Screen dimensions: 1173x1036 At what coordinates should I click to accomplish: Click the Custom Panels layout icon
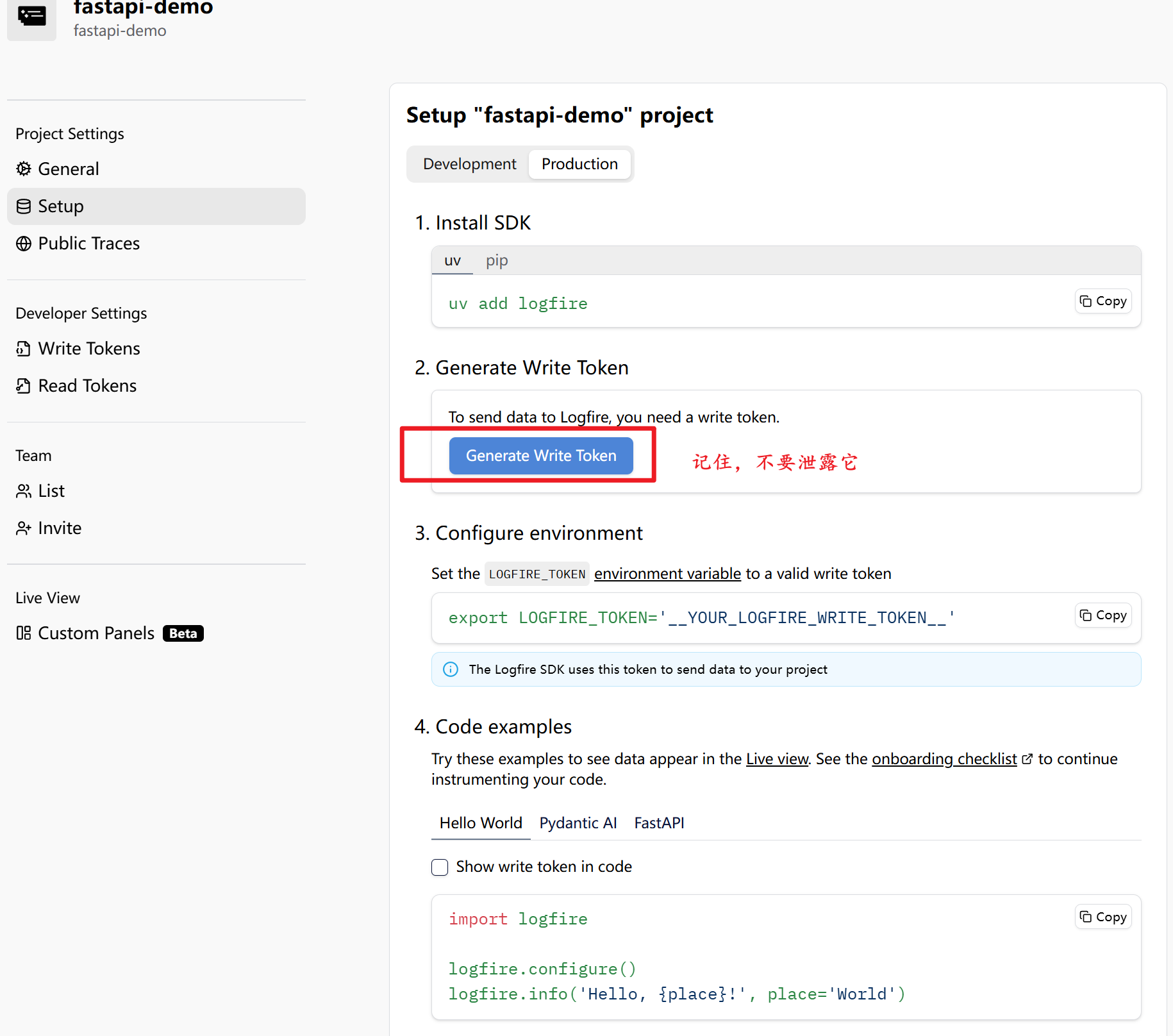[24, 633]
